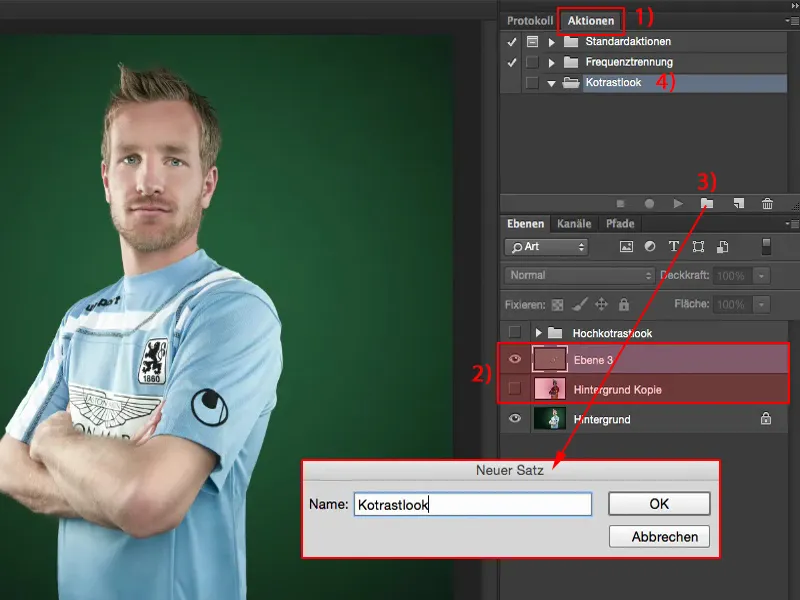Toggle dialog box for Standardaktionen
This screenshot has height=600, width=800.
click(x=532, y=41)
